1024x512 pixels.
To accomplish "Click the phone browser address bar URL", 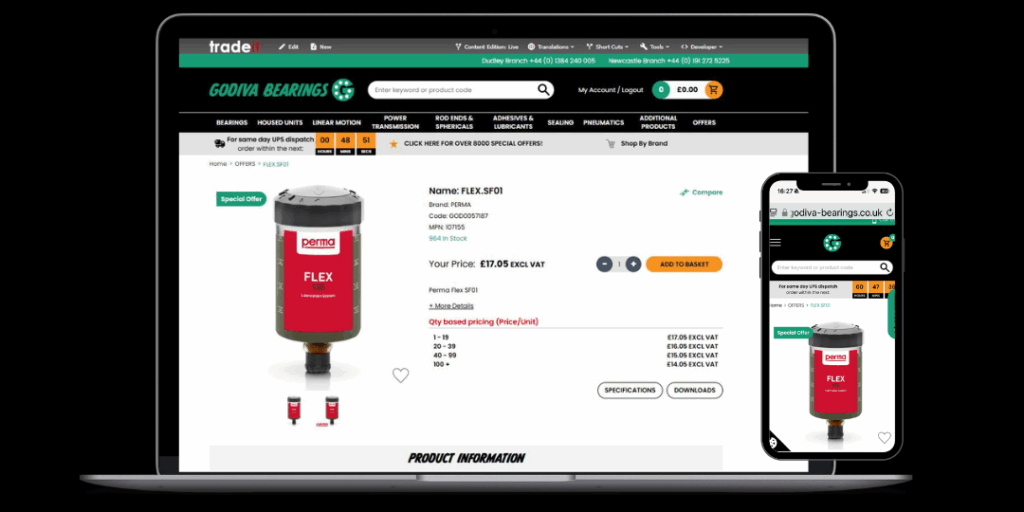I will tap(836, 213).
